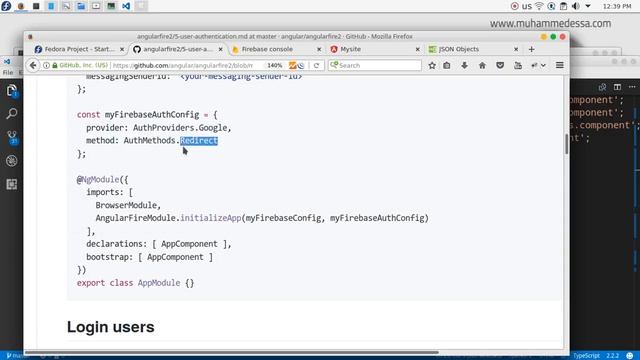Image resolution: width=640 pixels, height=360 pixels.
Task: Open a new Firefox tab
Action: (x=531, y=49)
